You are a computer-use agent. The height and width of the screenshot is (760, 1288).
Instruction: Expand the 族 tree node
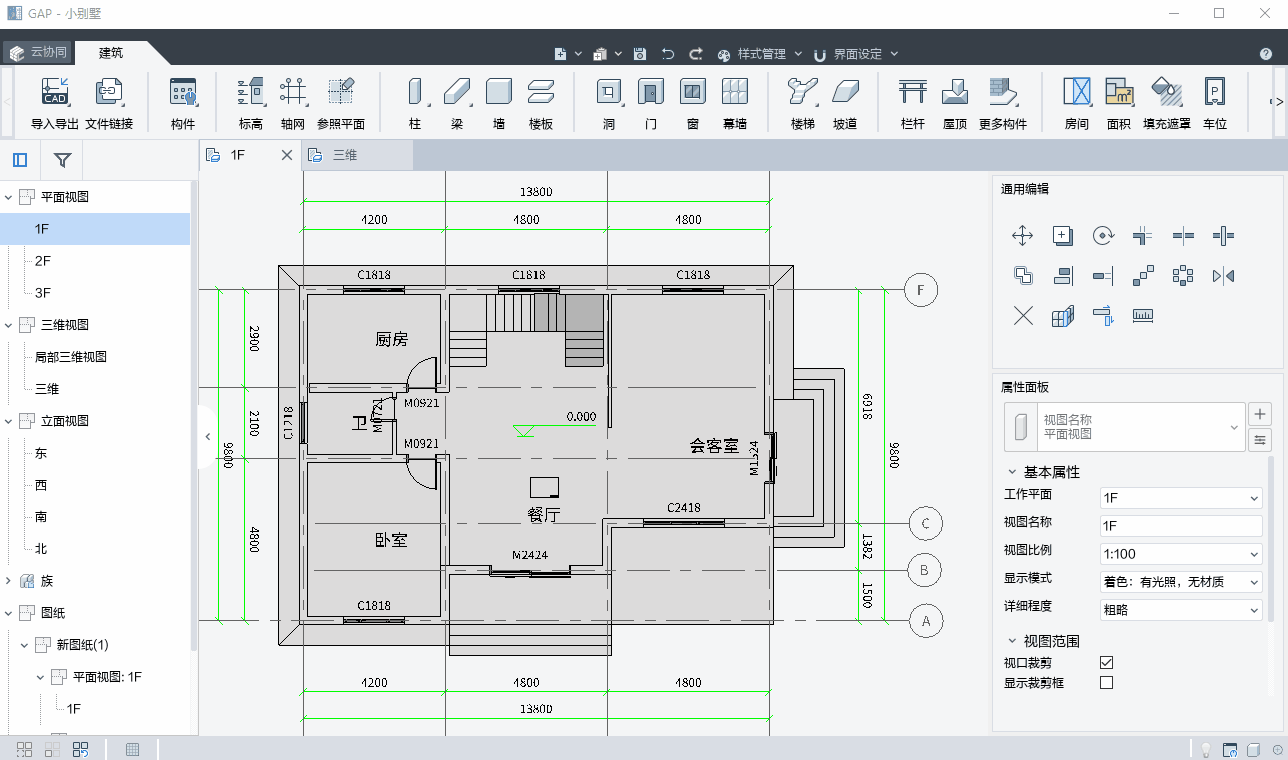[9, 581]
